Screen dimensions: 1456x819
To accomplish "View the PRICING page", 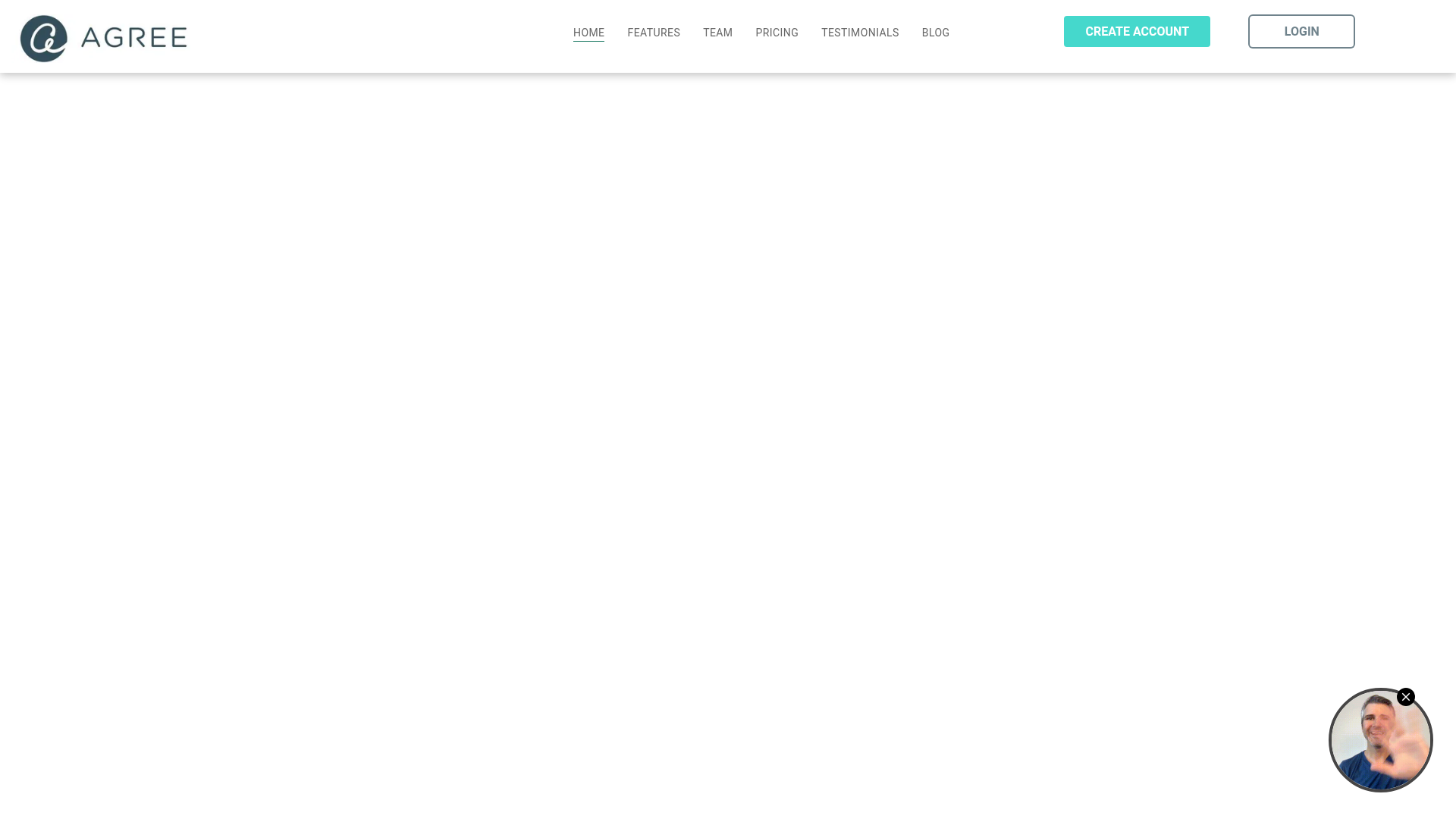I will [x=777, y=33].
